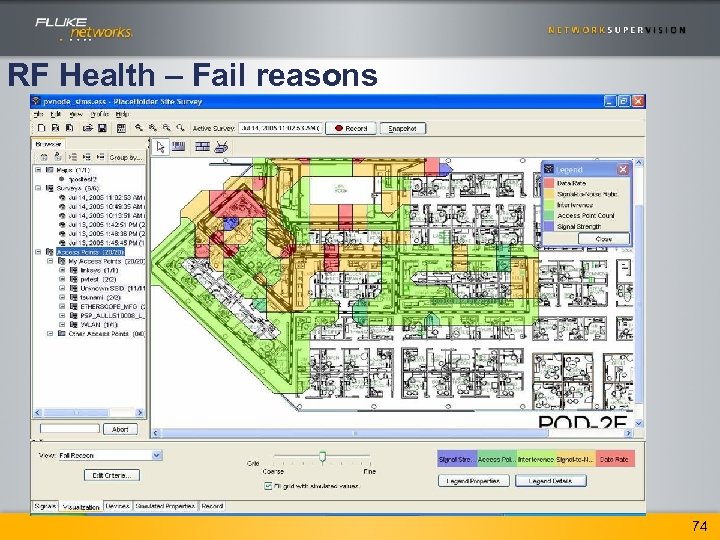Select the Jul 13, 2005 1:42:51 PM survey
The image size is (720, 540).
click(x=107, y=225)
